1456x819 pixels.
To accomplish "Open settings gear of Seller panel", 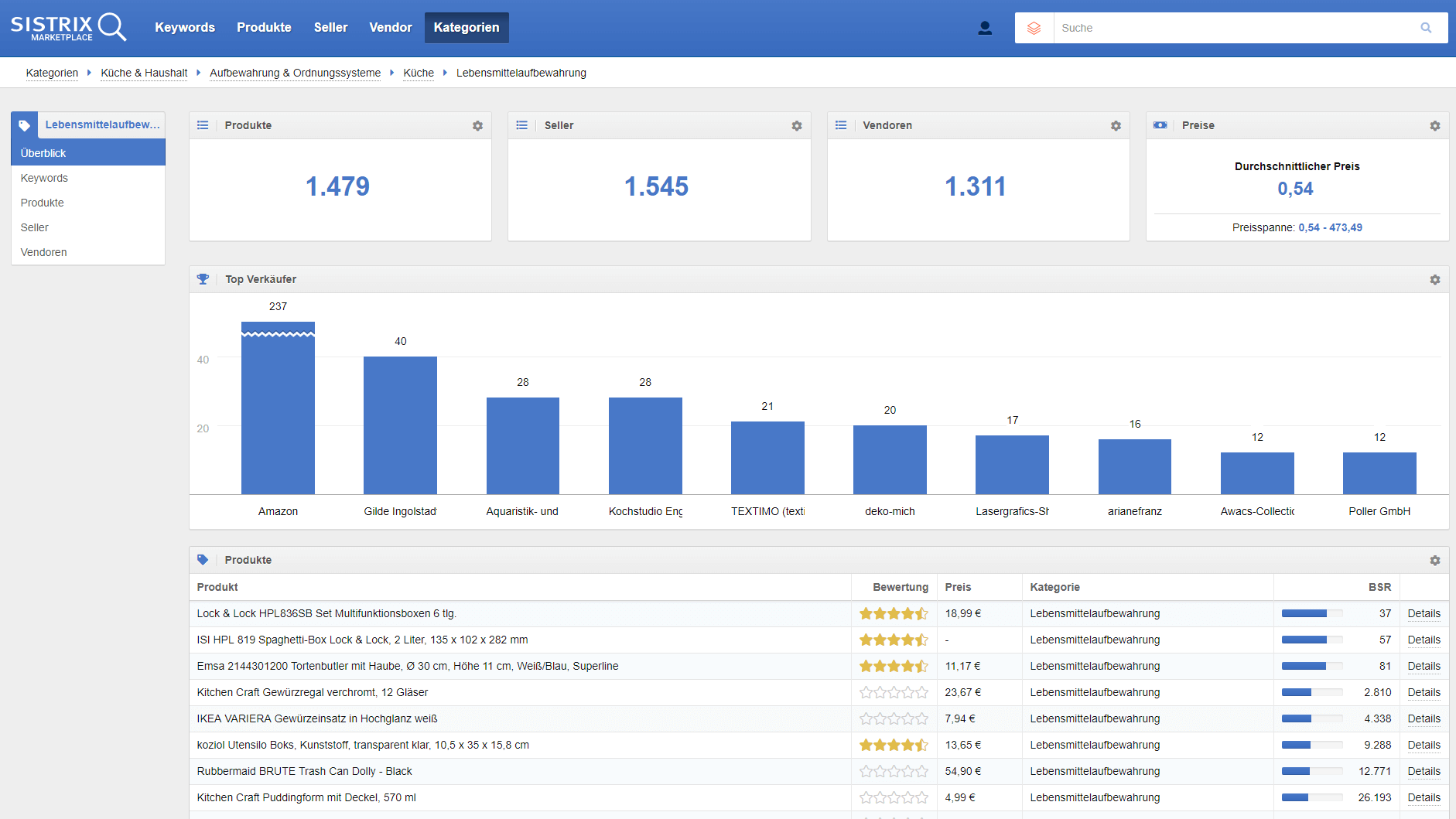I will [796, 126].
